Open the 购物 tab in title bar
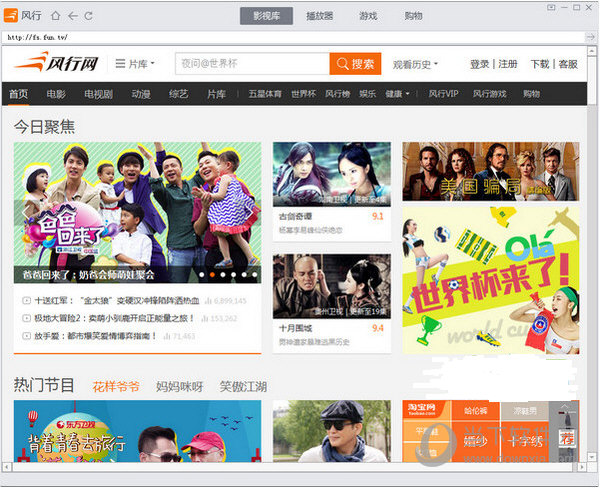 click(x=413, y=16)
